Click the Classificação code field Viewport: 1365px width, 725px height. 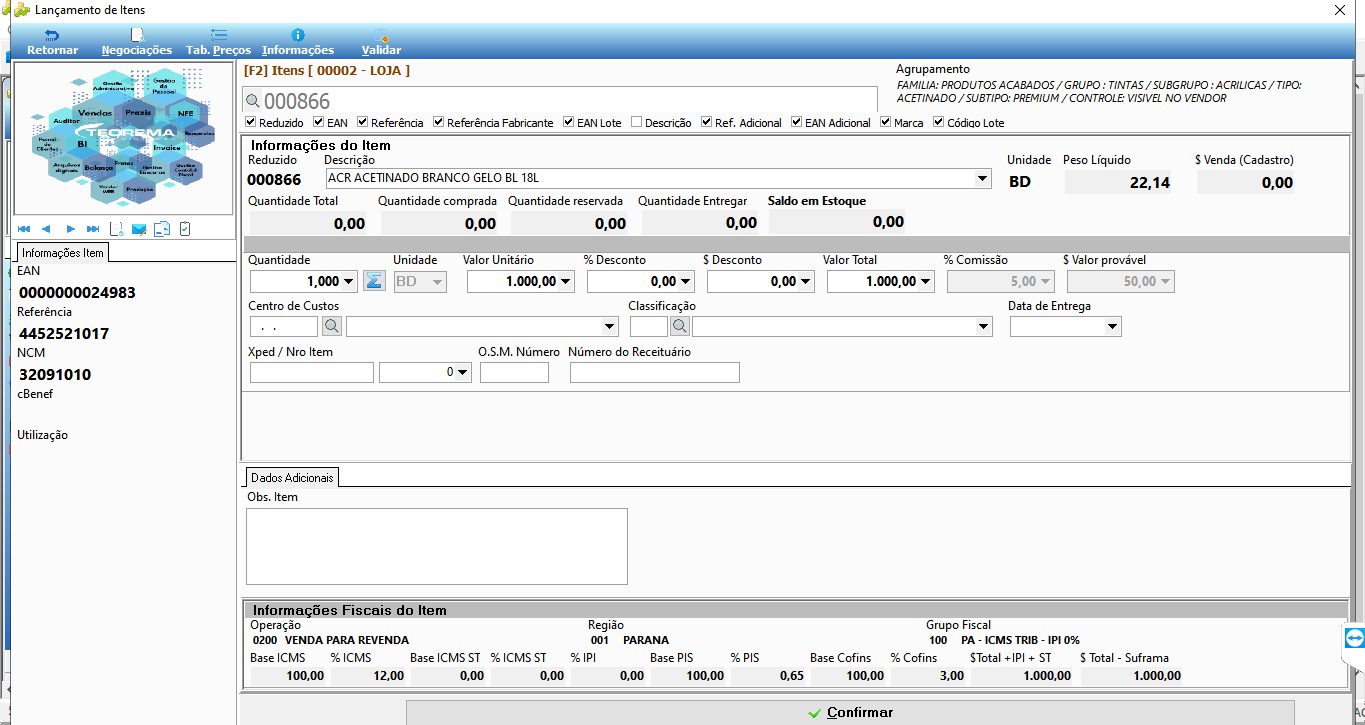point(649,327)
